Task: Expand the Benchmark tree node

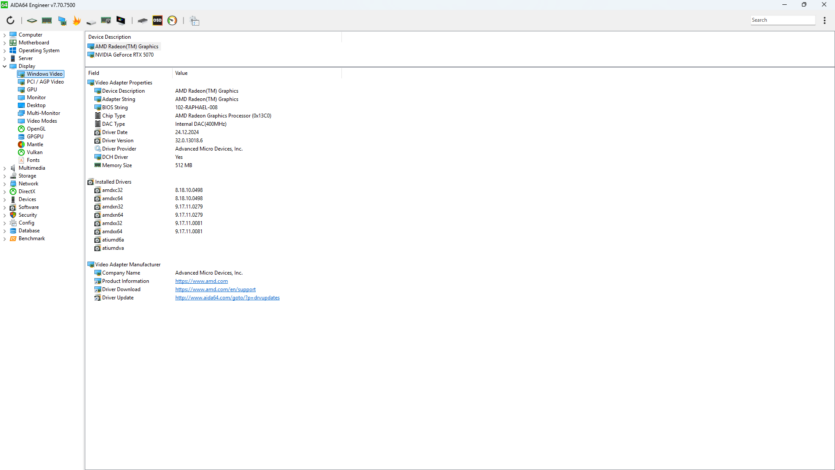Action: pyautogui.click(x=5, y=239)
